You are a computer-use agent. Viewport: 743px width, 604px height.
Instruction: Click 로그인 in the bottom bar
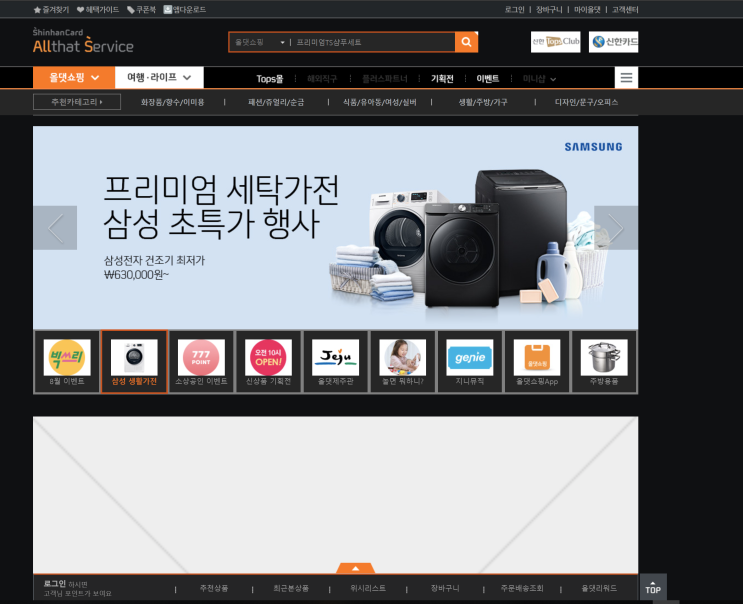click(54, 584)
